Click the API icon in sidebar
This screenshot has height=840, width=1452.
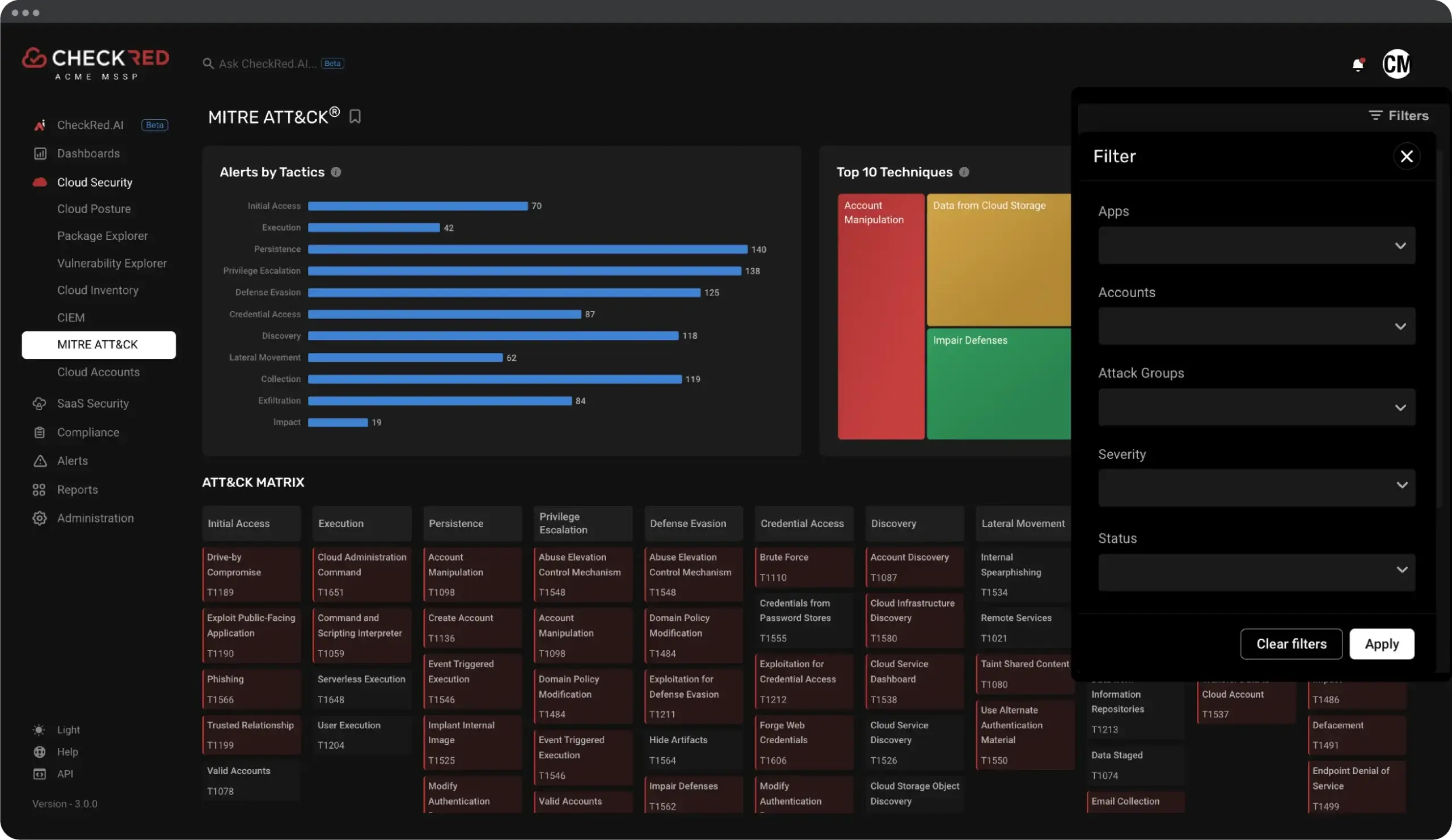coord(39,774)
